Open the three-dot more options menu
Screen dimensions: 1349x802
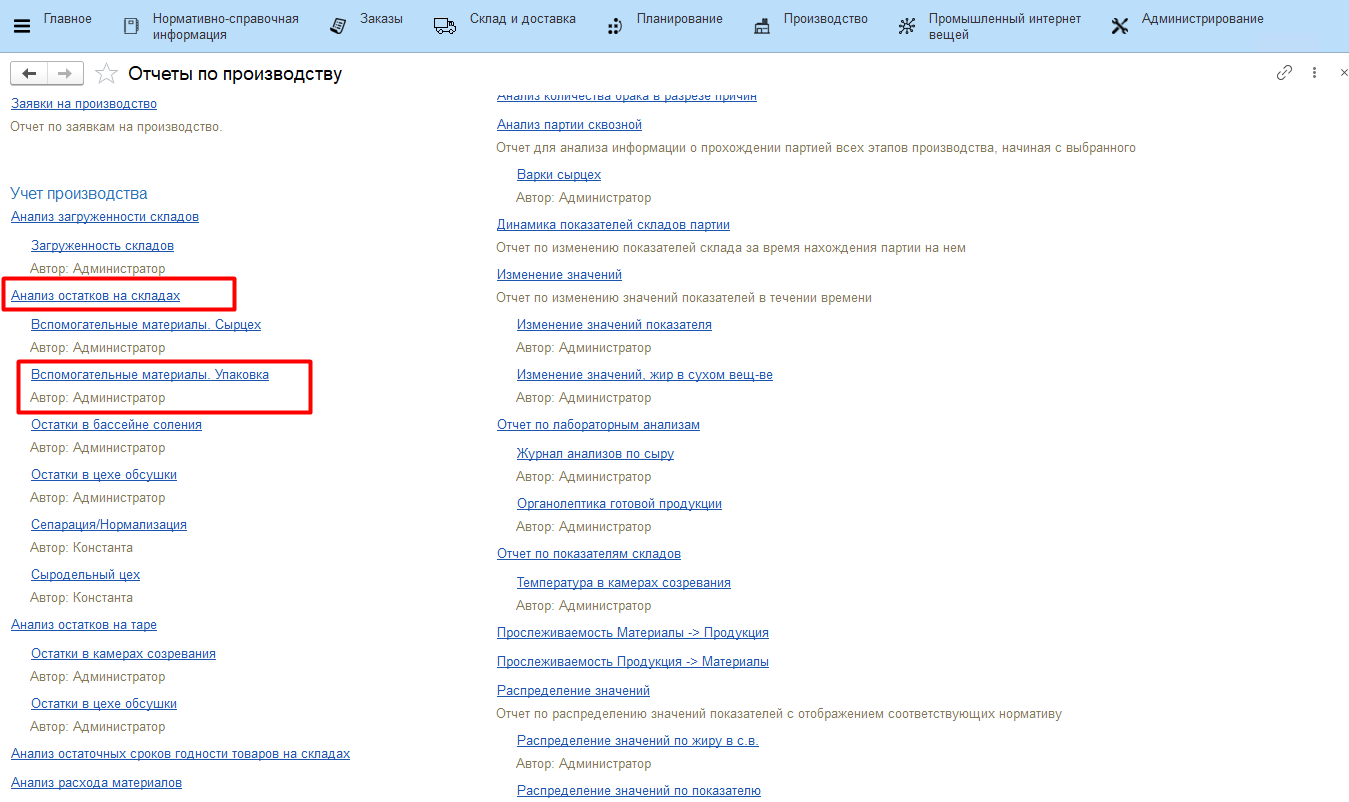coord(1314,73)
